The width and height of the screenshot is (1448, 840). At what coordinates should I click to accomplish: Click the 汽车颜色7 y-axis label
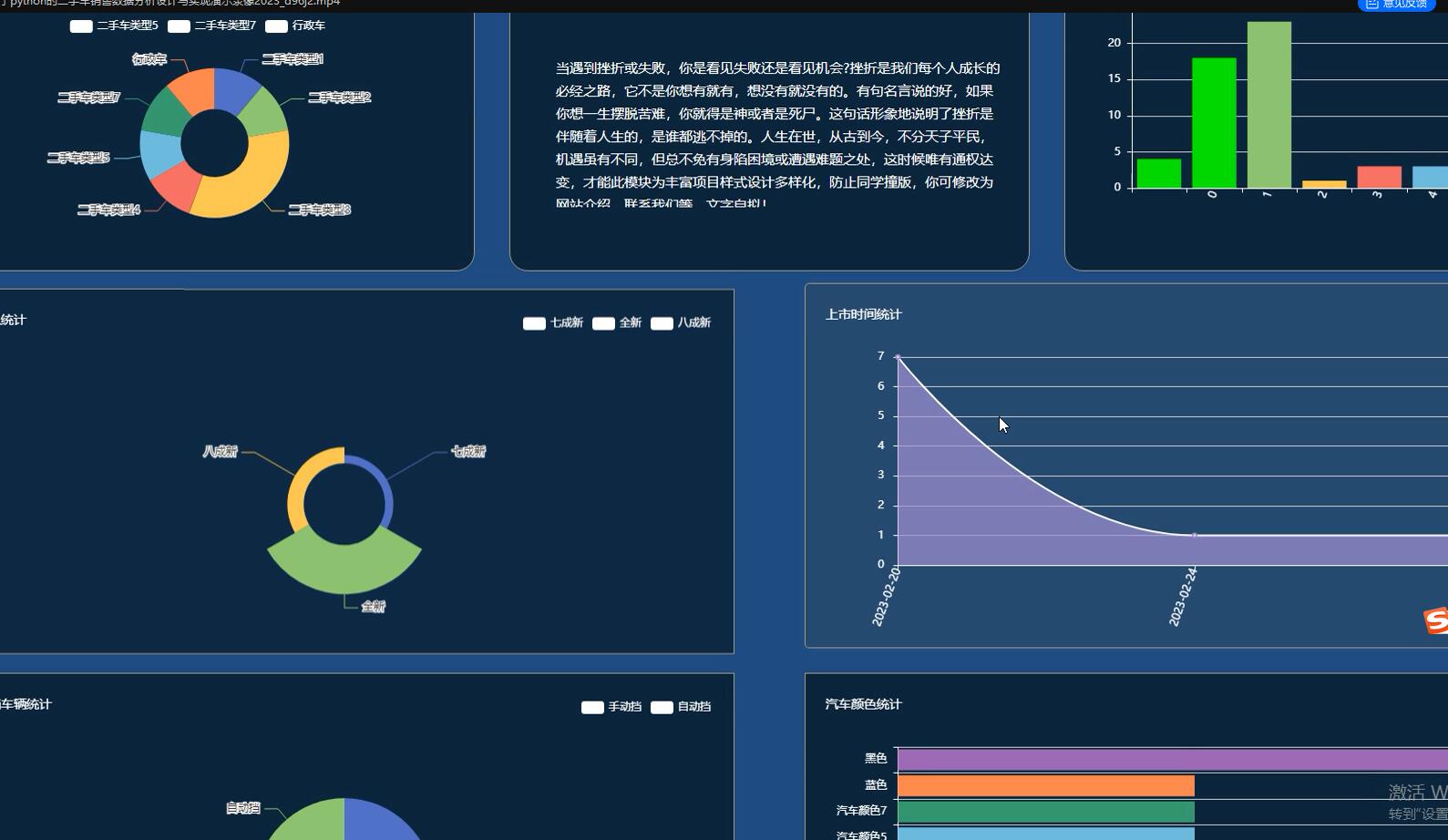pos(862,811)
